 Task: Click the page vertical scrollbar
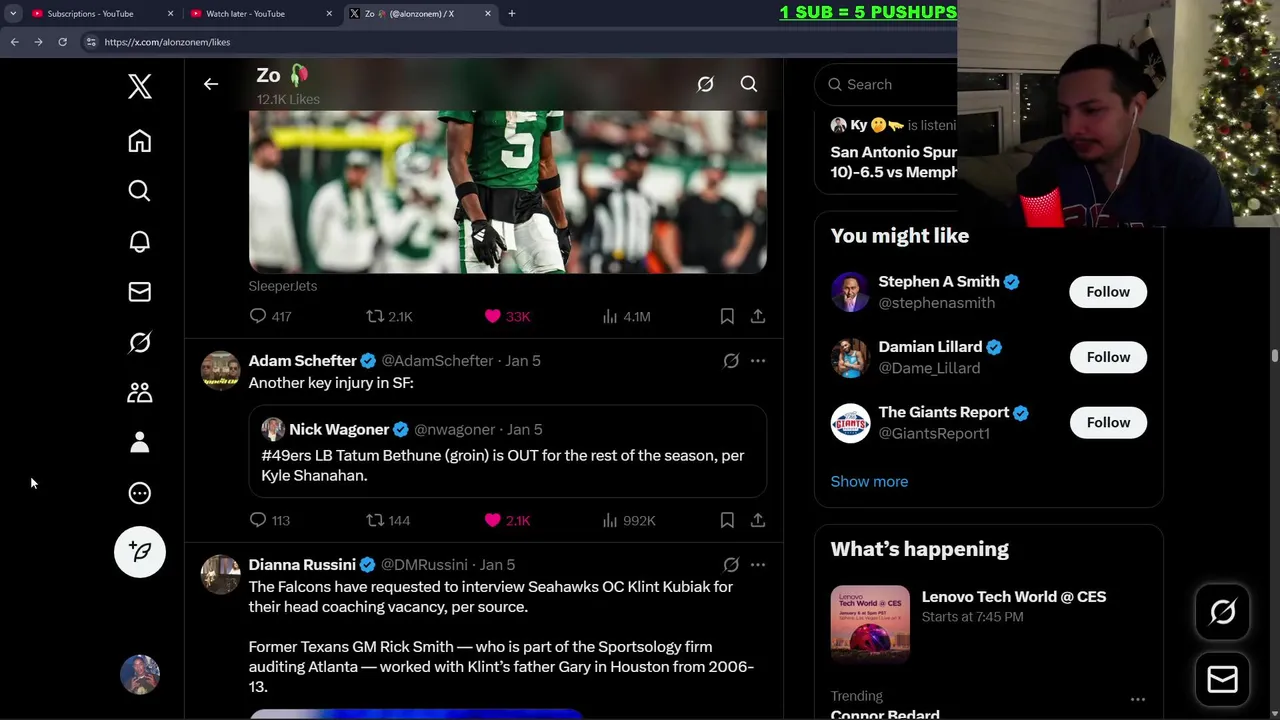click(1274, 356)
